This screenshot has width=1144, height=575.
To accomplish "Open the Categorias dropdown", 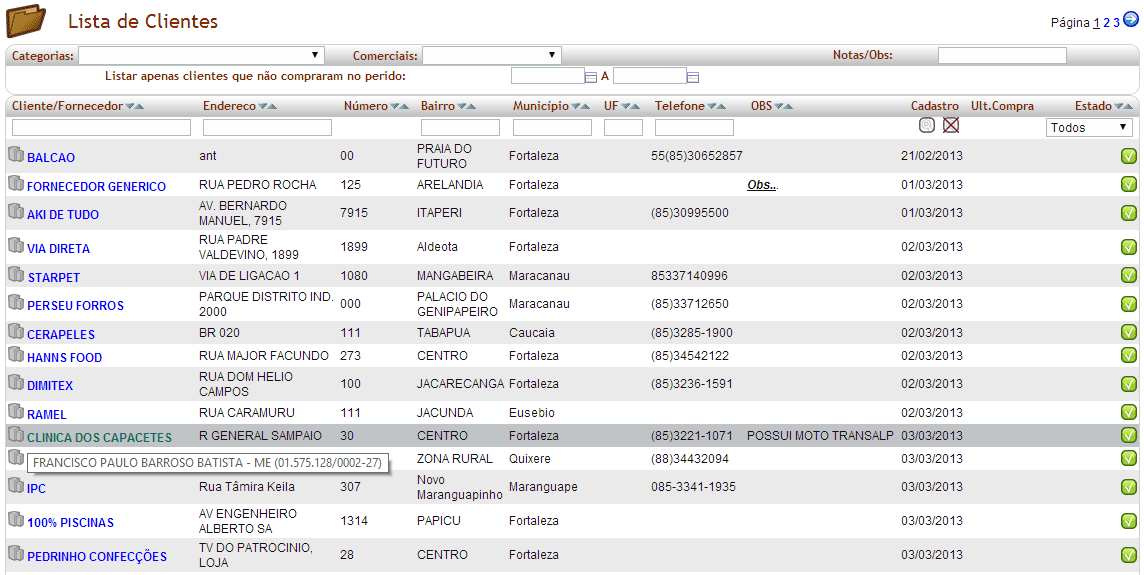I will click(201, 56).
